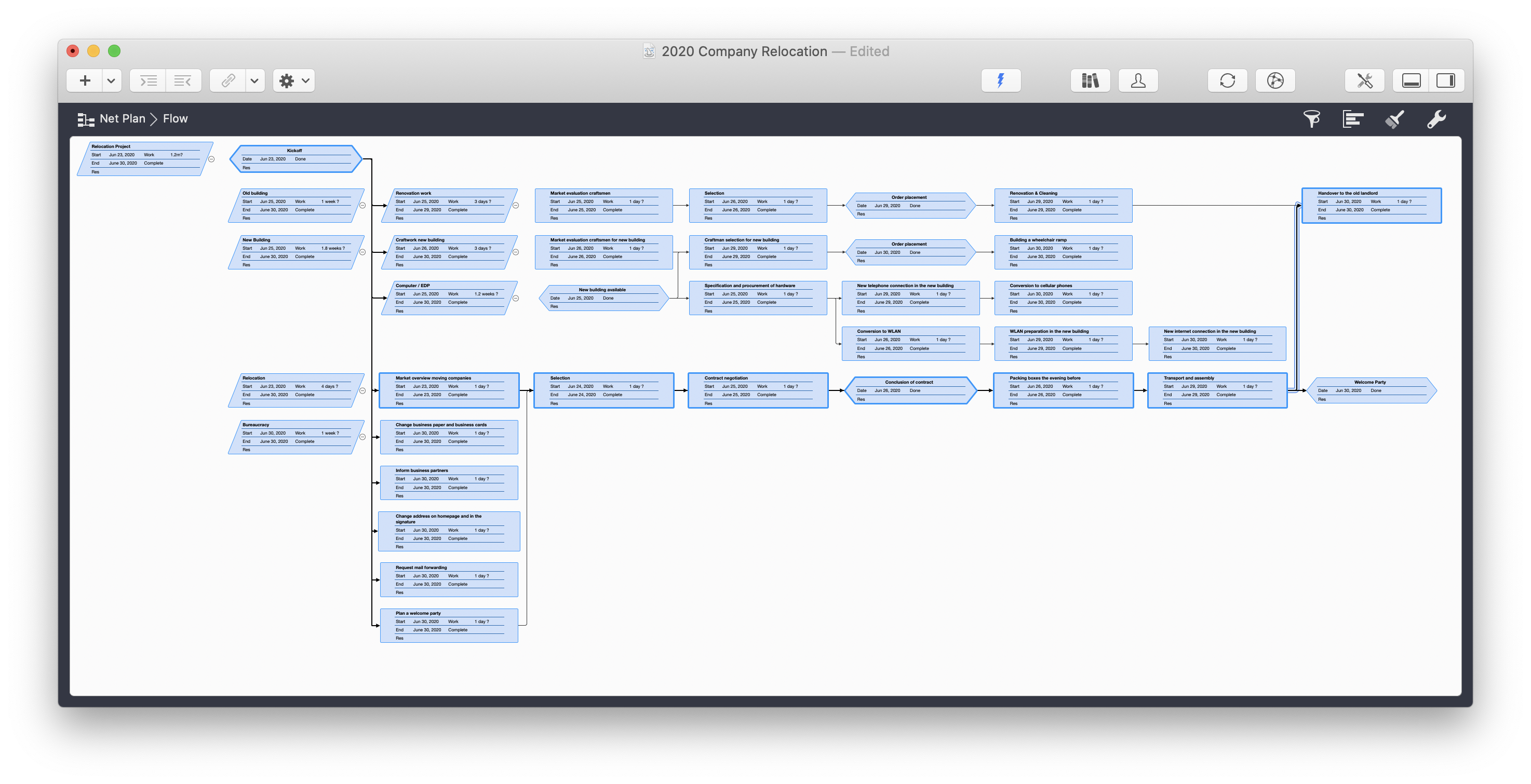Open the resources person icon
Screen dimensions: 1531x784
(x=1137, y=81)
